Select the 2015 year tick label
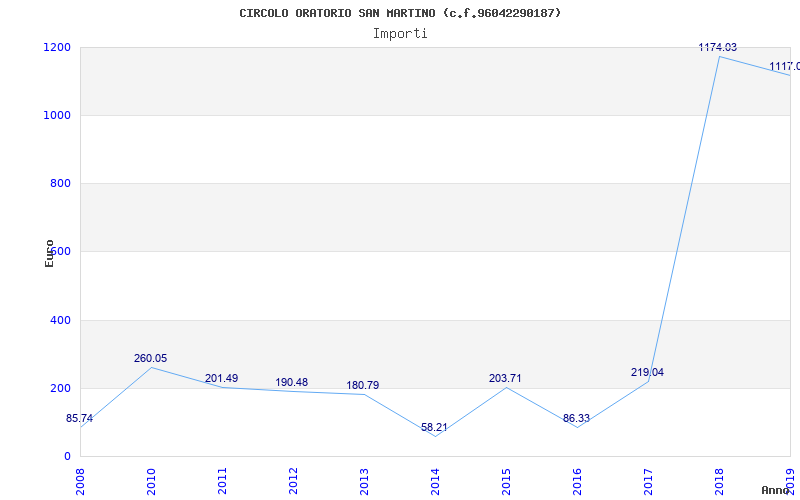 pos(506,481)
